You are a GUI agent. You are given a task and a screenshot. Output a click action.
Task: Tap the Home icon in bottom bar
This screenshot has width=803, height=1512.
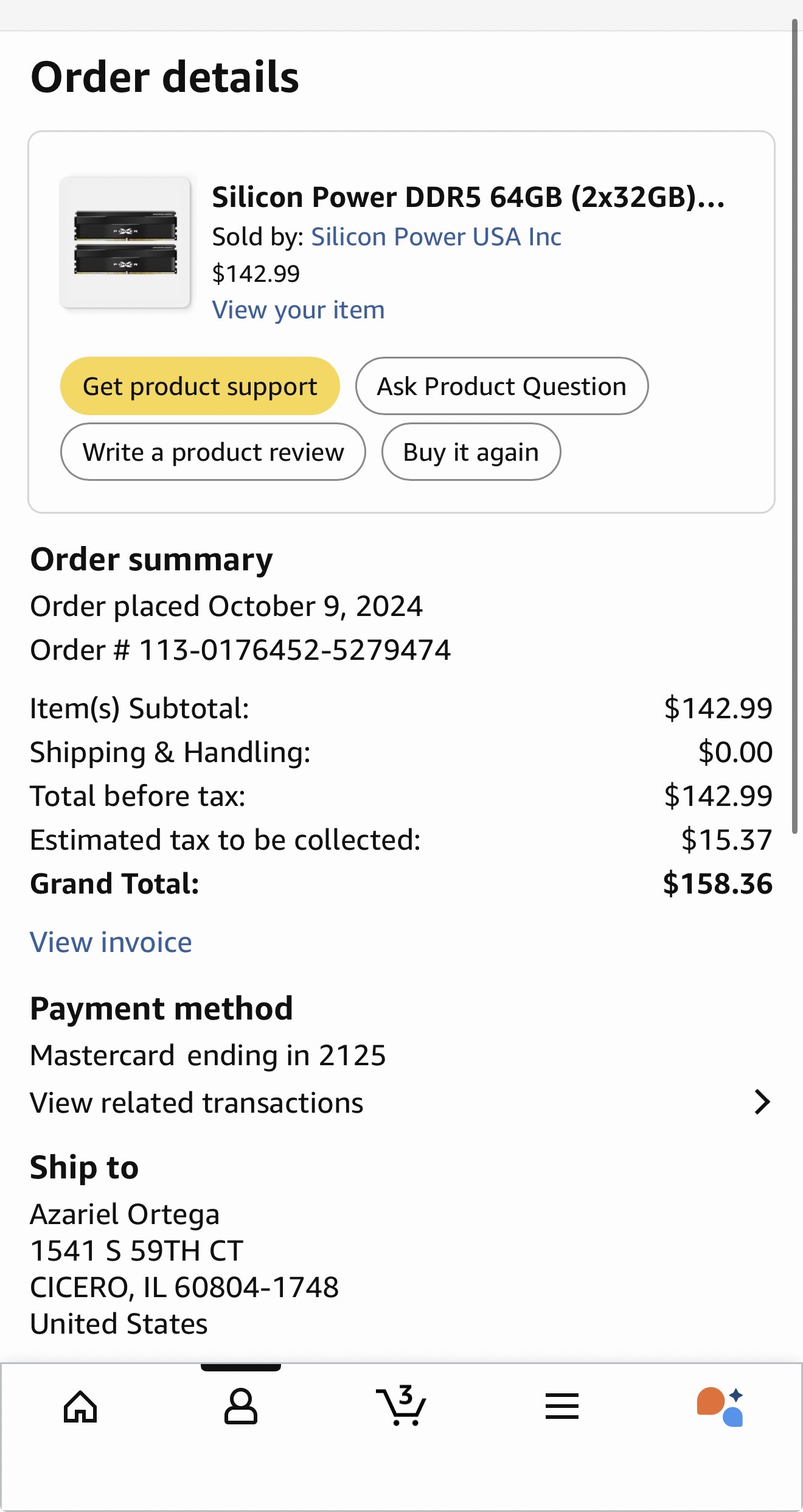click(x=80, y=1407)
